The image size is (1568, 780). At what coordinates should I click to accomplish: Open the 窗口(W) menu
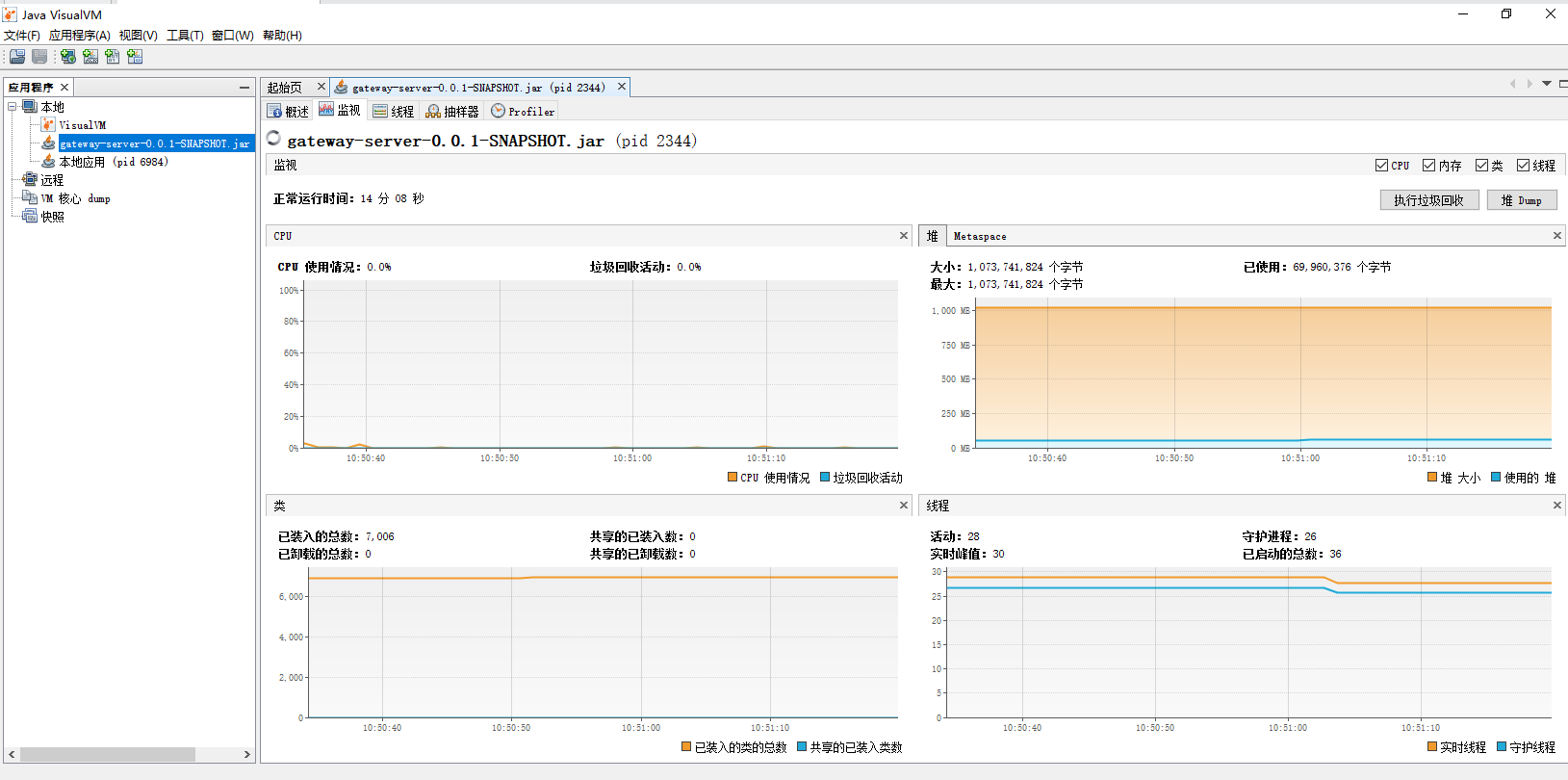tap(233, 36)
